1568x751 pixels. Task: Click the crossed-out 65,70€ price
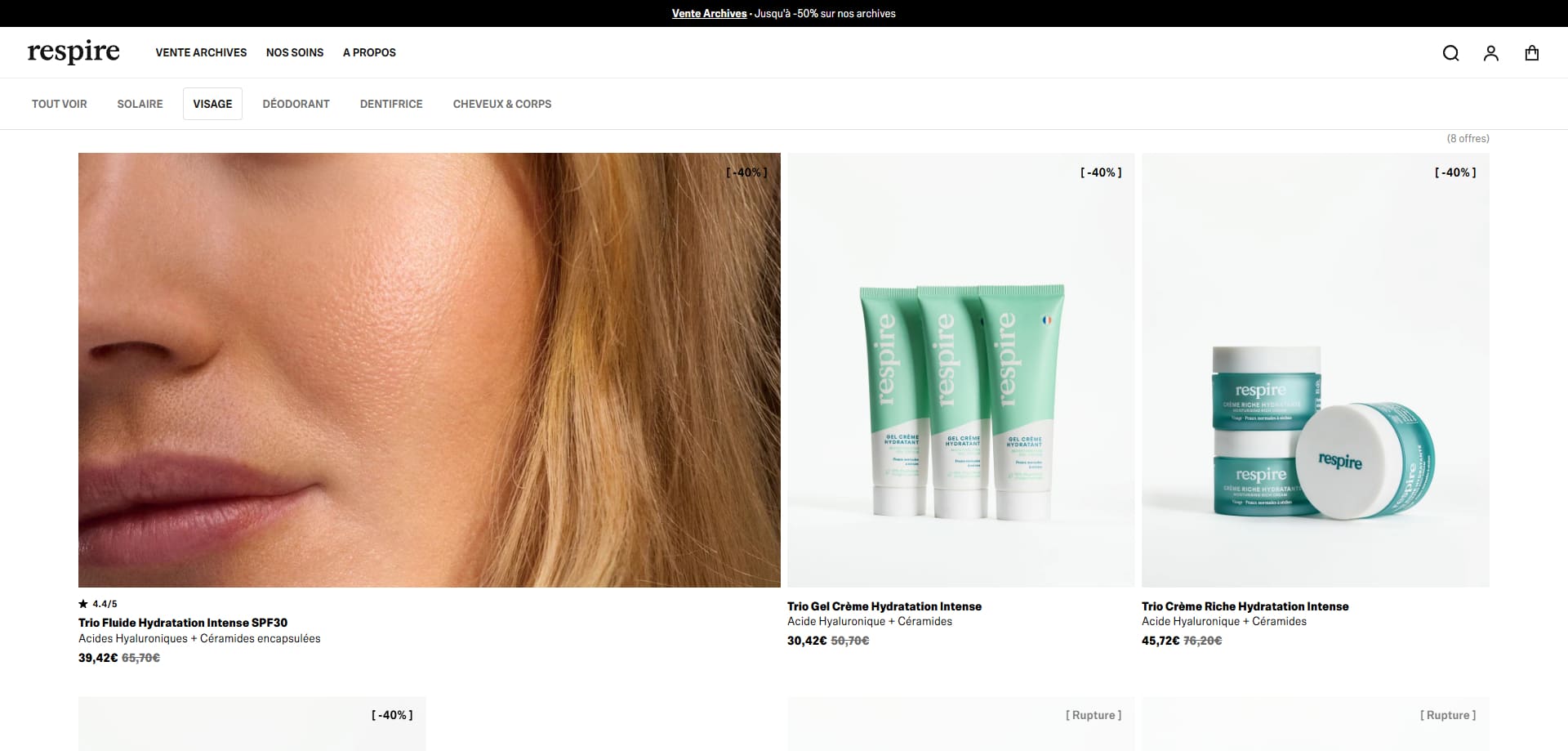[x=140, y=658]
